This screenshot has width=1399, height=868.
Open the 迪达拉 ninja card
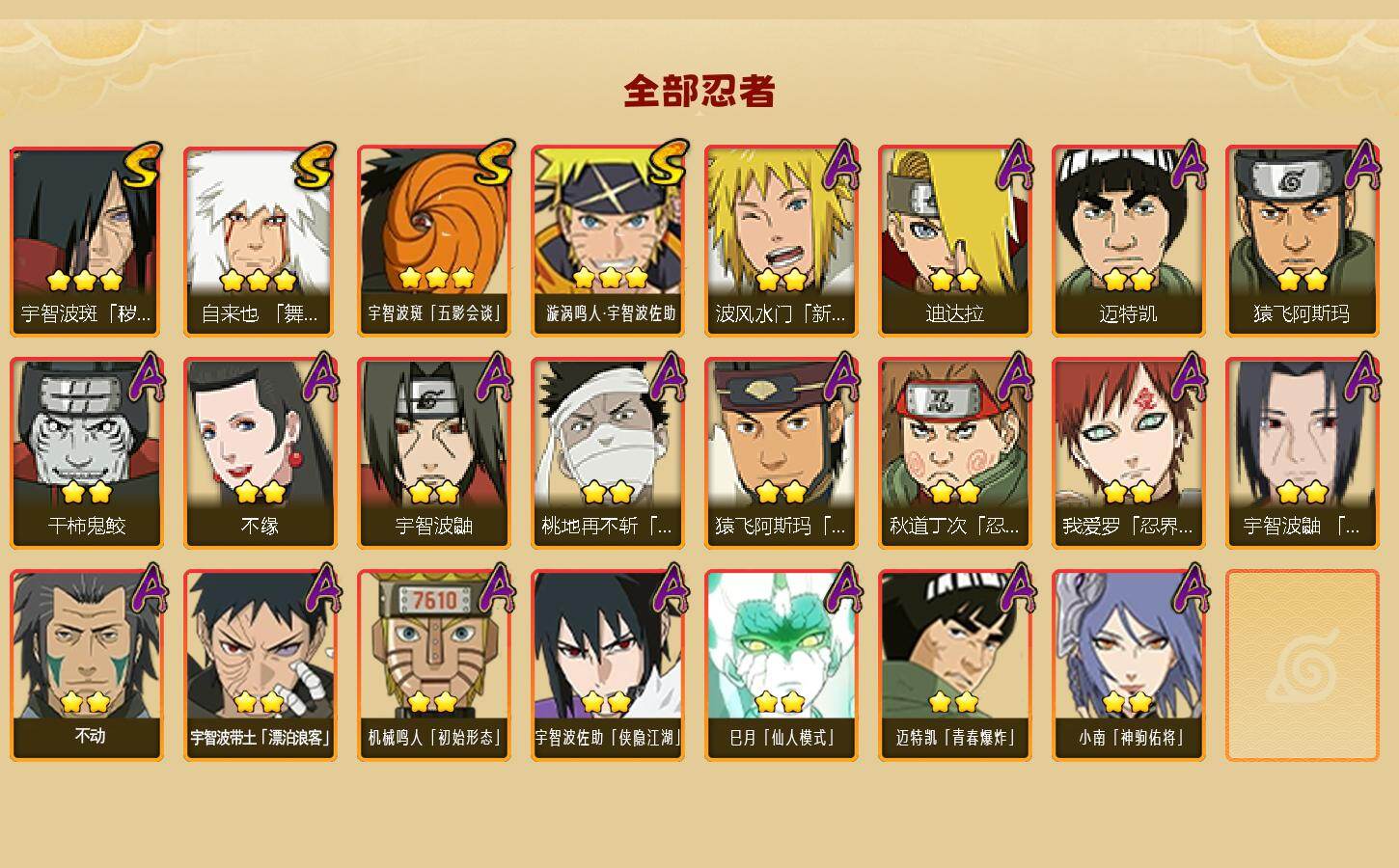tap(954, 241)
